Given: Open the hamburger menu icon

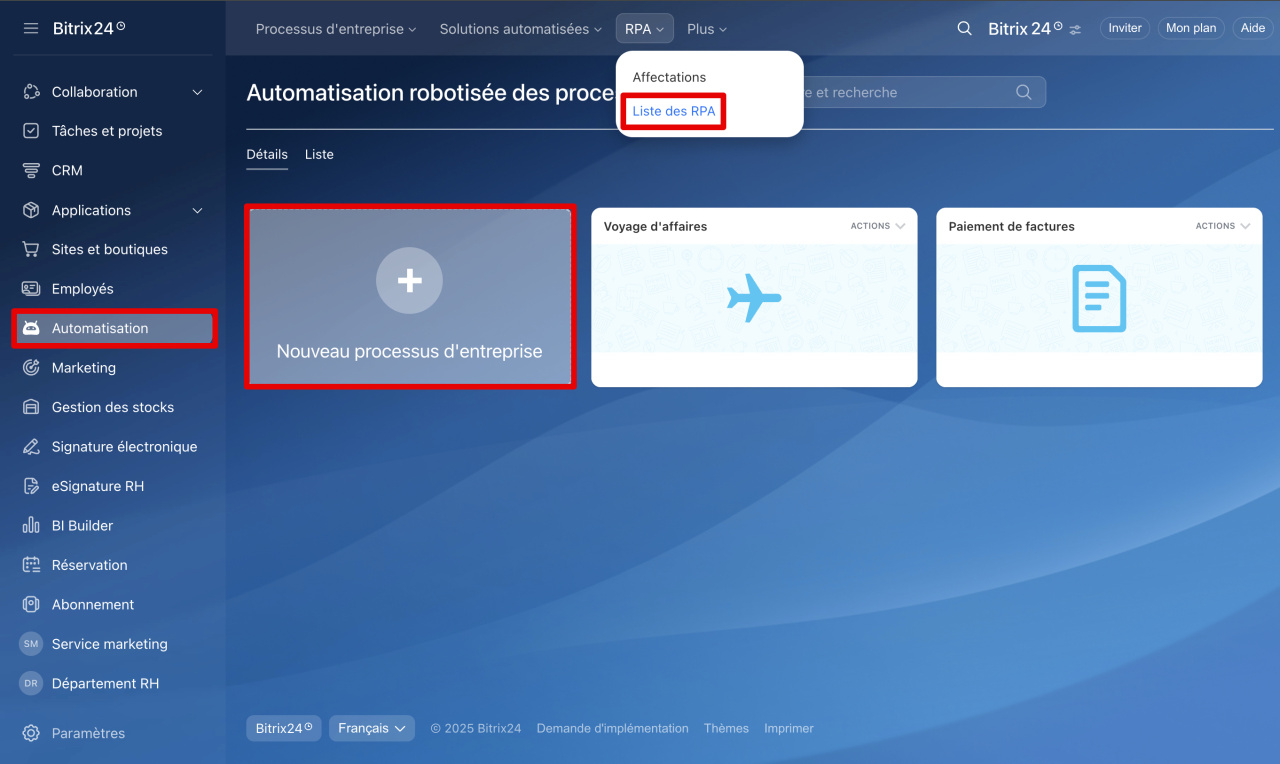Looking at the screenshot, I should (x=31, y=28).
